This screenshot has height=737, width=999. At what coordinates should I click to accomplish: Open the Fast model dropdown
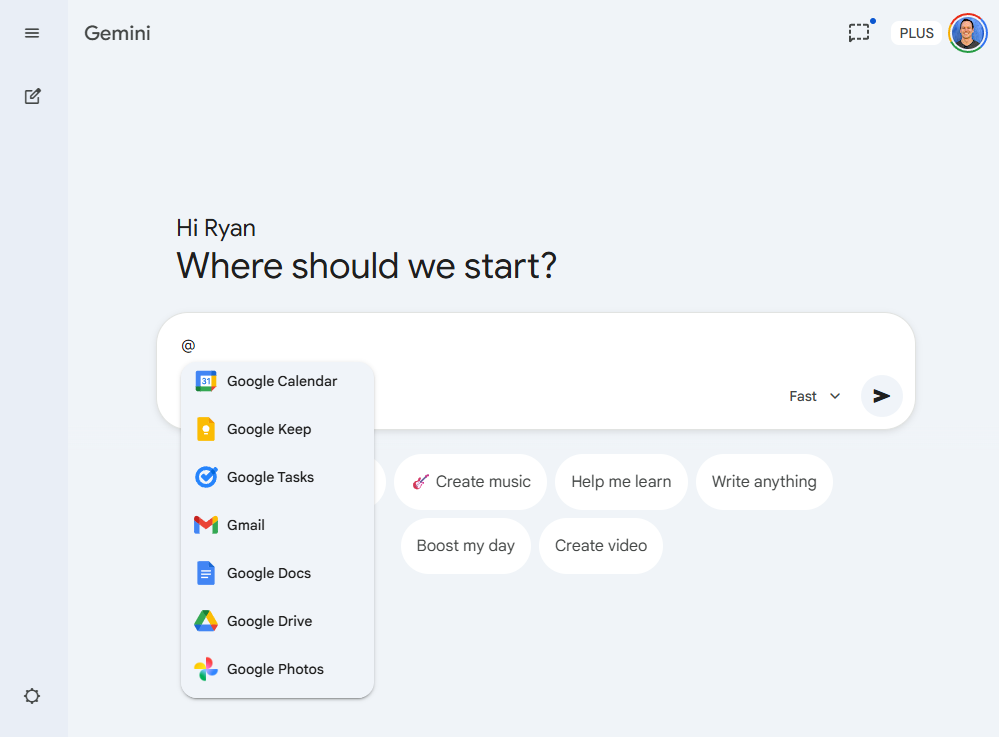[x=815, y=396]
